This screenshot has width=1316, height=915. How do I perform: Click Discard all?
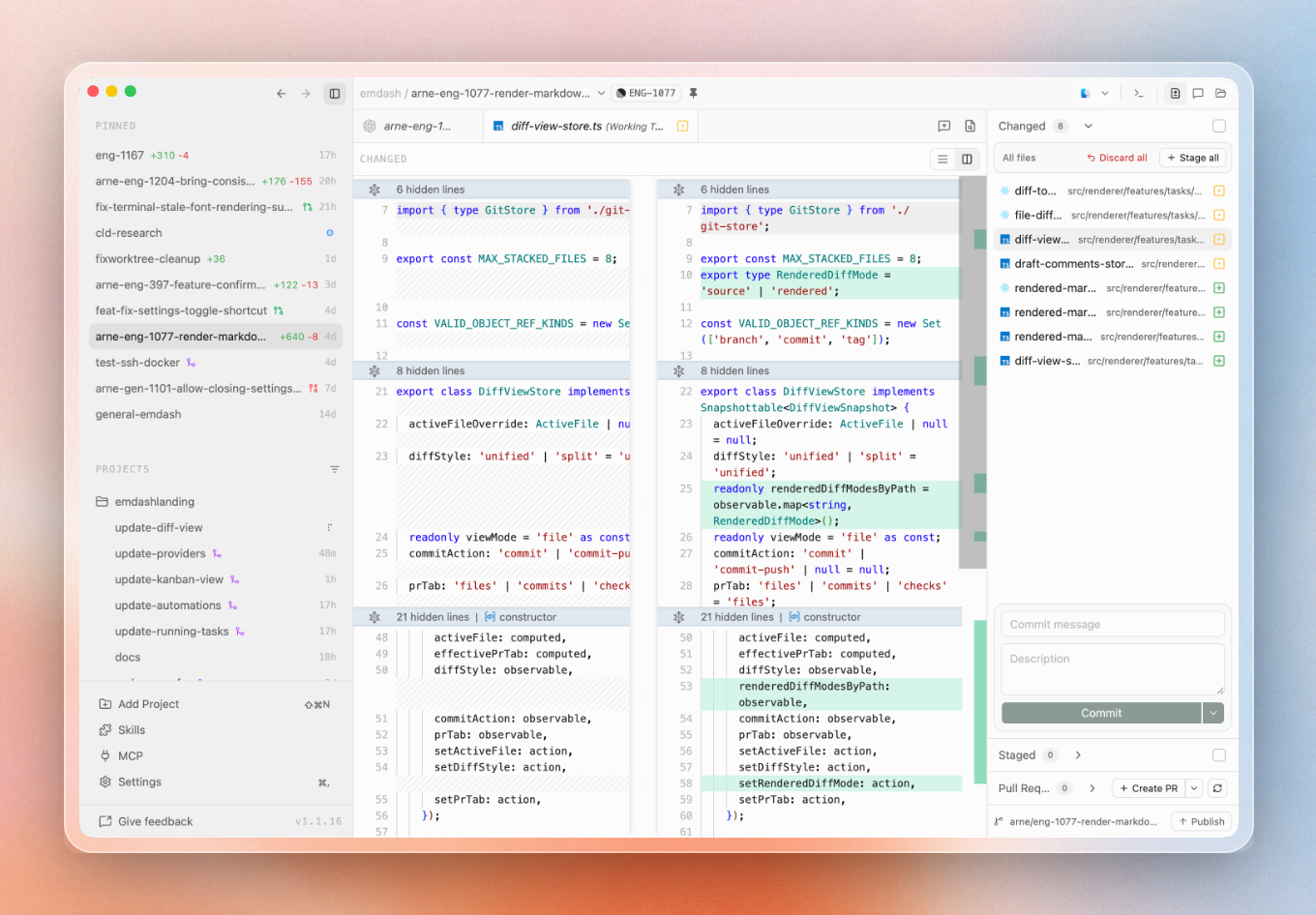(x=1117, y=158)
